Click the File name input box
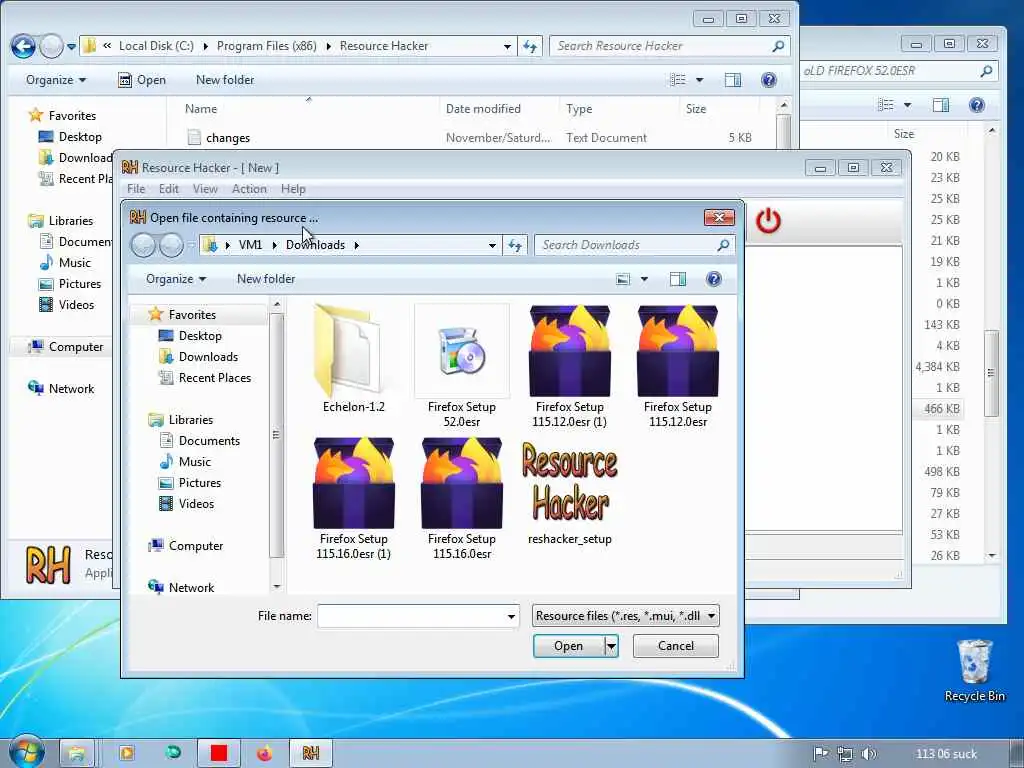The width and height of the screenshot is (1024, 768). (x=412, y=616)
